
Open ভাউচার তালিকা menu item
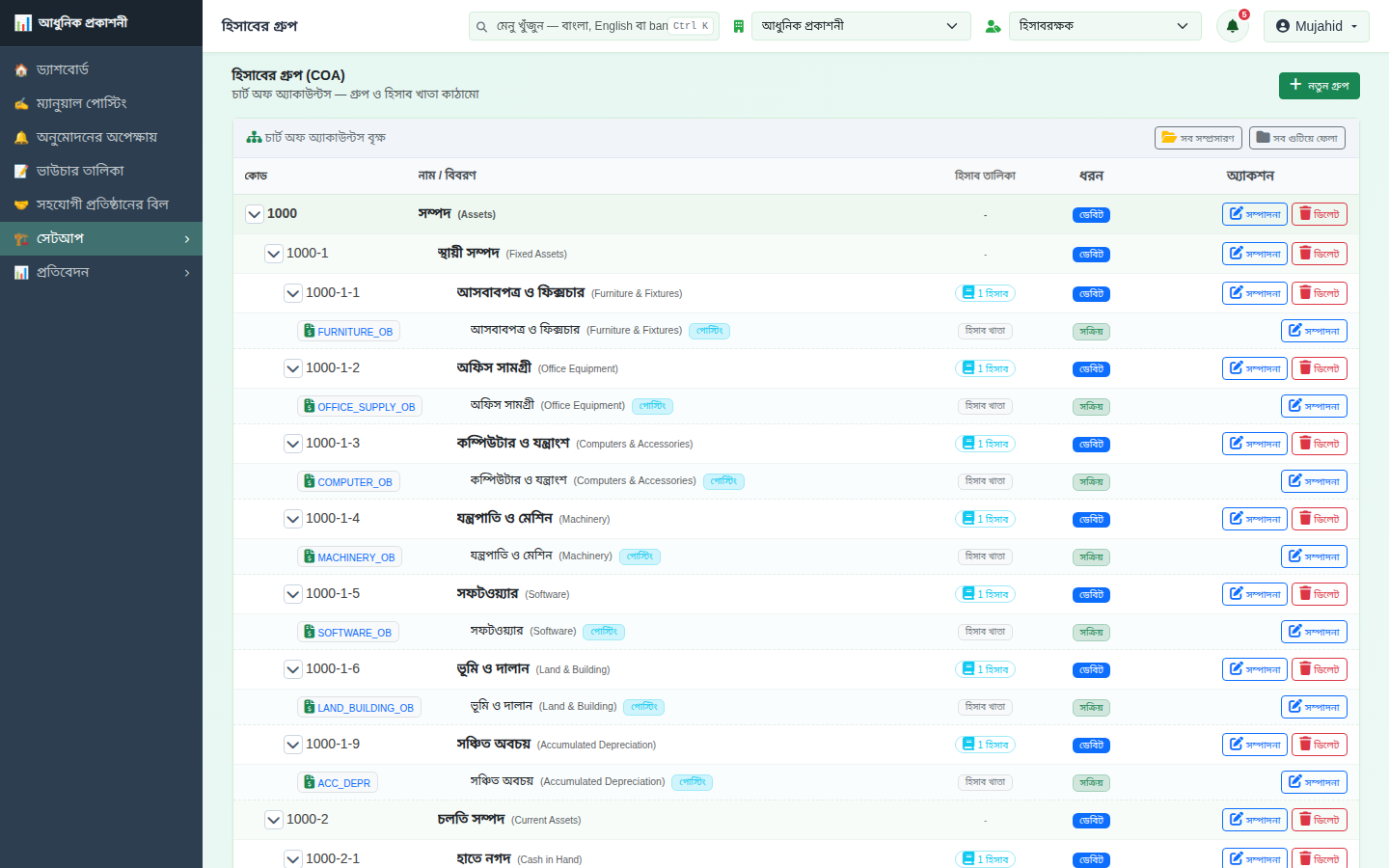[x=101, y=171]
